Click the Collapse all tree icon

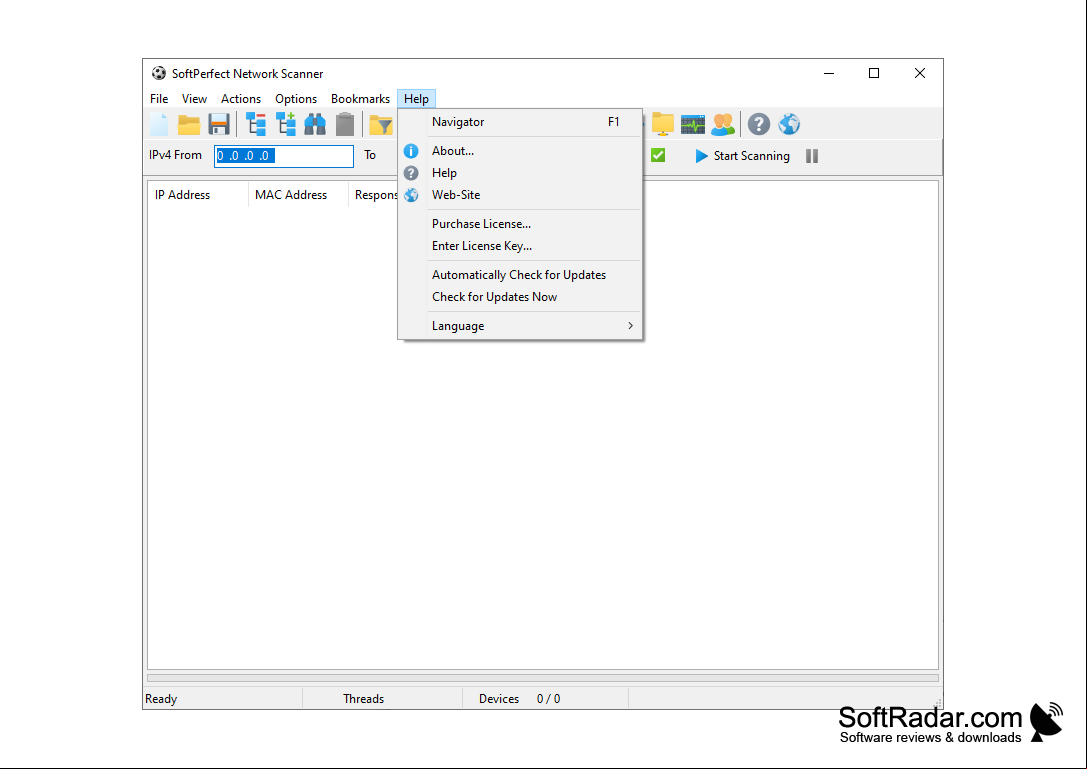[256, 124]
